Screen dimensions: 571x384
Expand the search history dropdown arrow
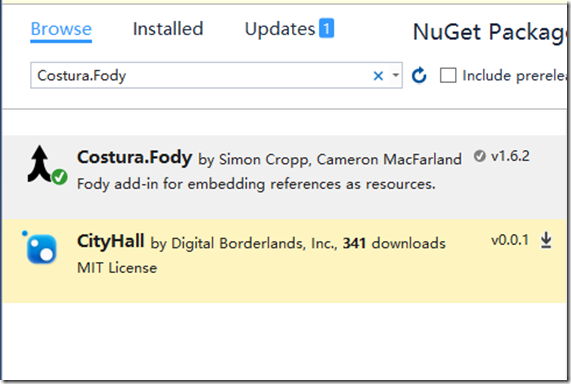pyautogui.click(x=395, y=75)
